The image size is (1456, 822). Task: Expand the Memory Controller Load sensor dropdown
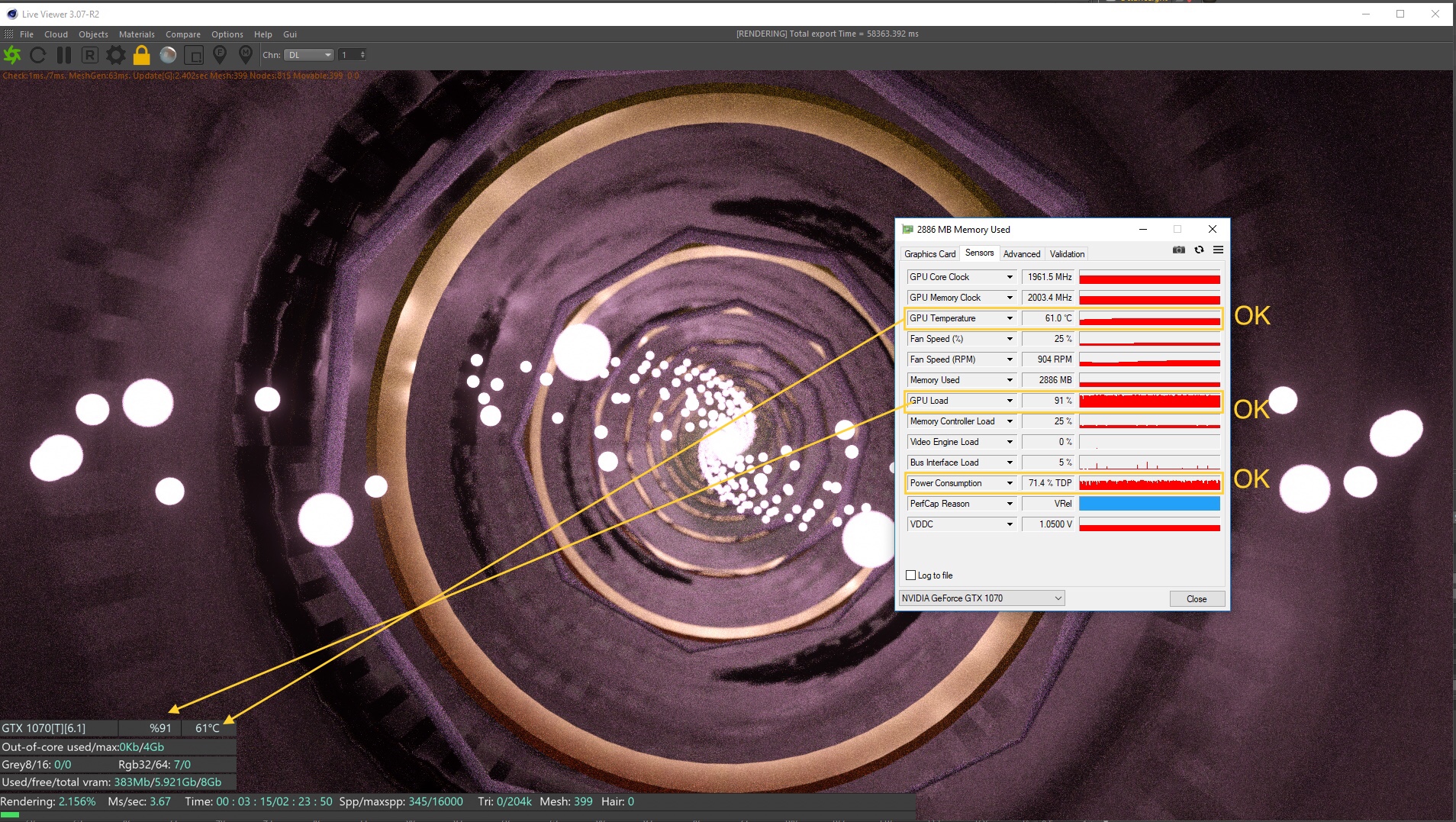[1010, 421]
